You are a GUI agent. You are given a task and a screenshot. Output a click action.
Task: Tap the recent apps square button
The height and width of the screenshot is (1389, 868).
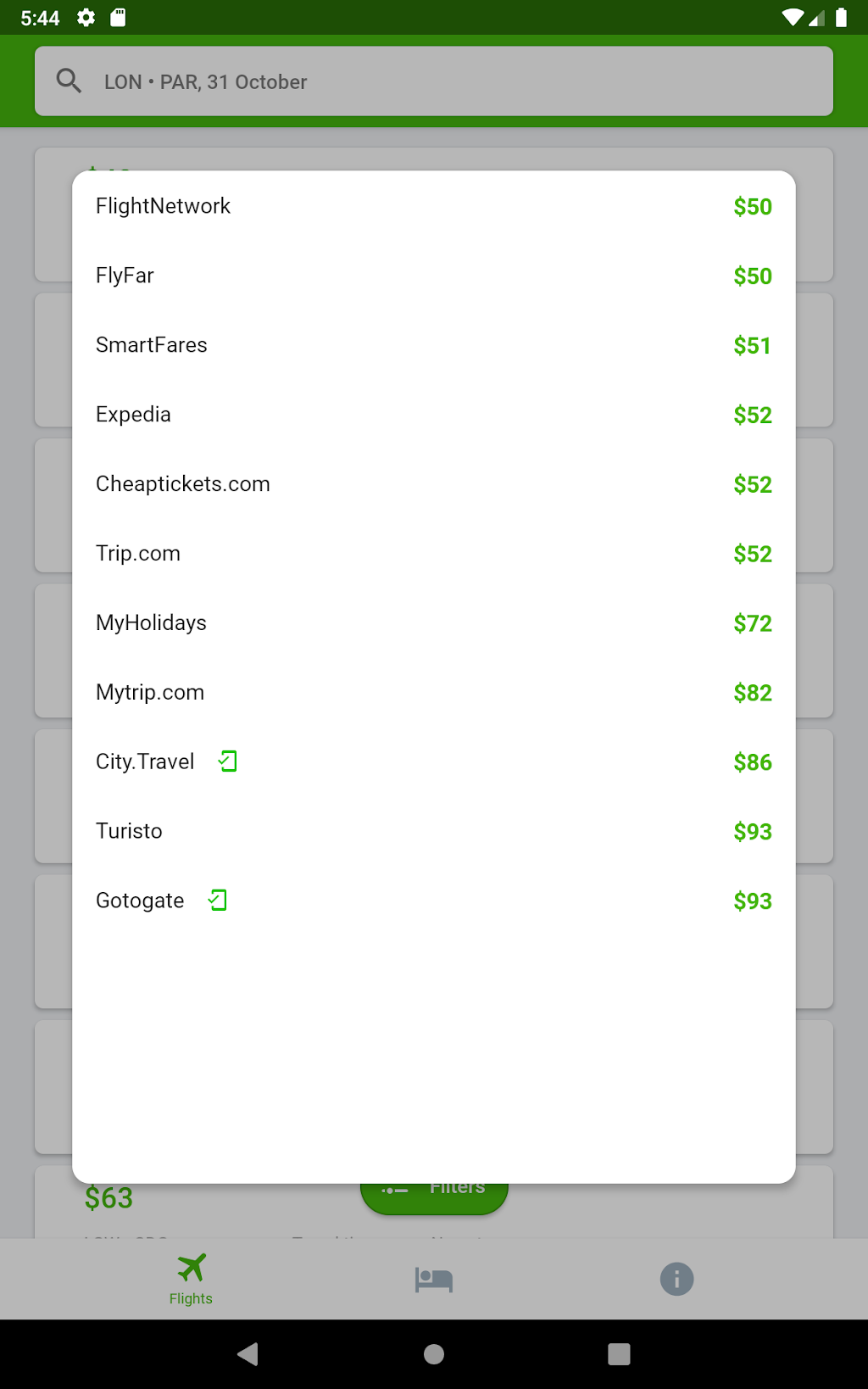click(x=619, y=1354)
